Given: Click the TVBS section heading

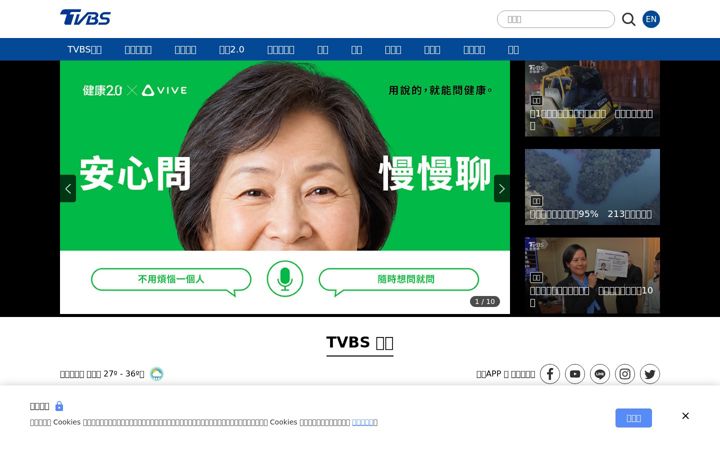Looking at the screenshot, I should pyautogui.click(x=360, y=343).
